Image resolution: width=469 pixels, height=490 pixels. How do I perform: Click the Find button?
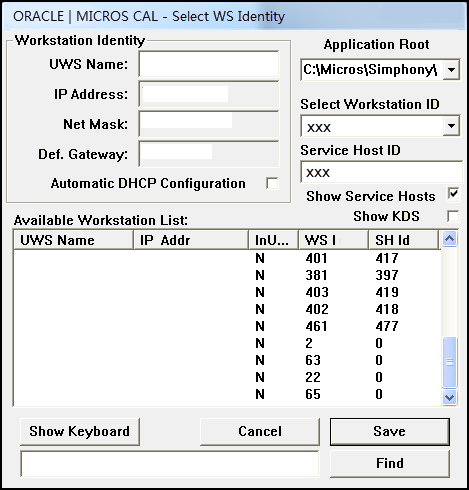tap(390, 464)
